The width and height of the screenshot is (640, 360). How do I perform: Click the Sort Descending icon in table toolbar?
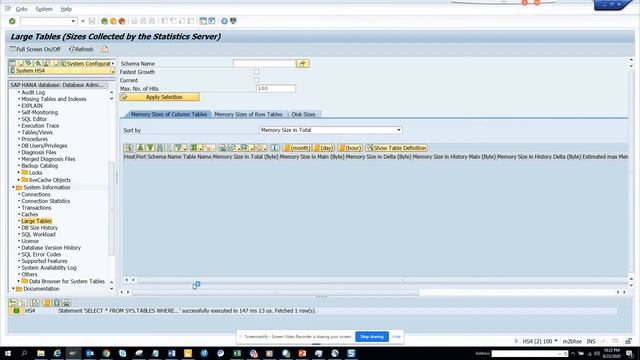tap(150, 148)
